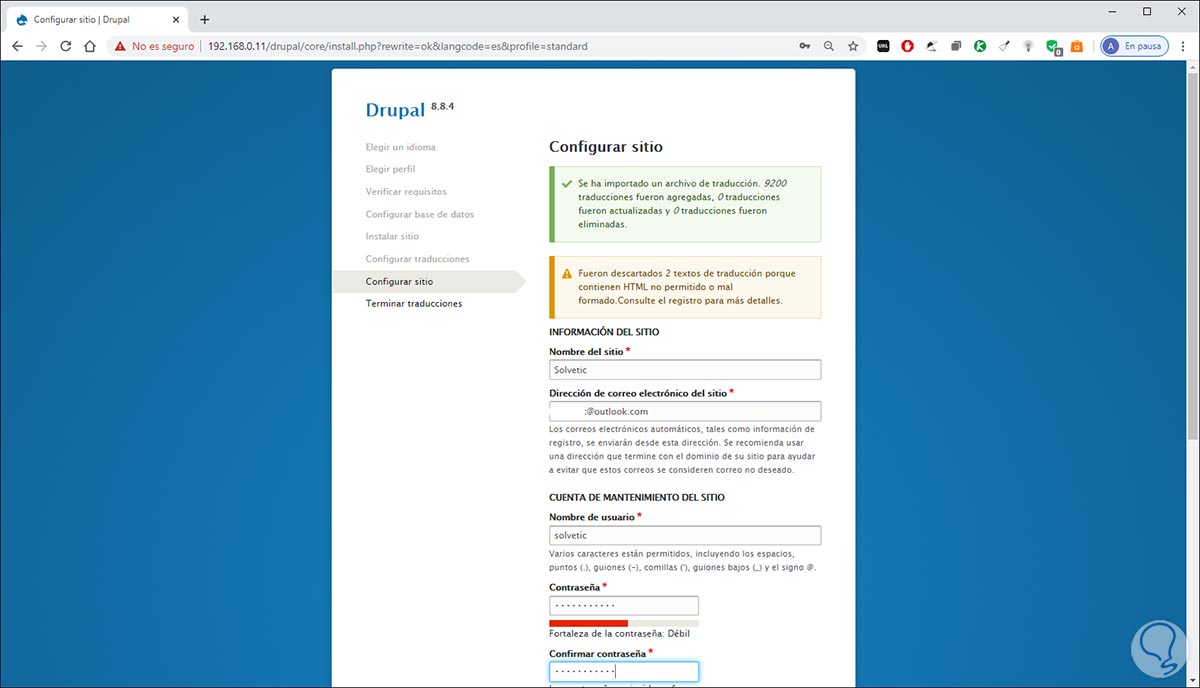The width and height of the screenshot is (1200, 688).
Task: Select 'Elegir perfil' step
Action: click(x=391, y=169)
